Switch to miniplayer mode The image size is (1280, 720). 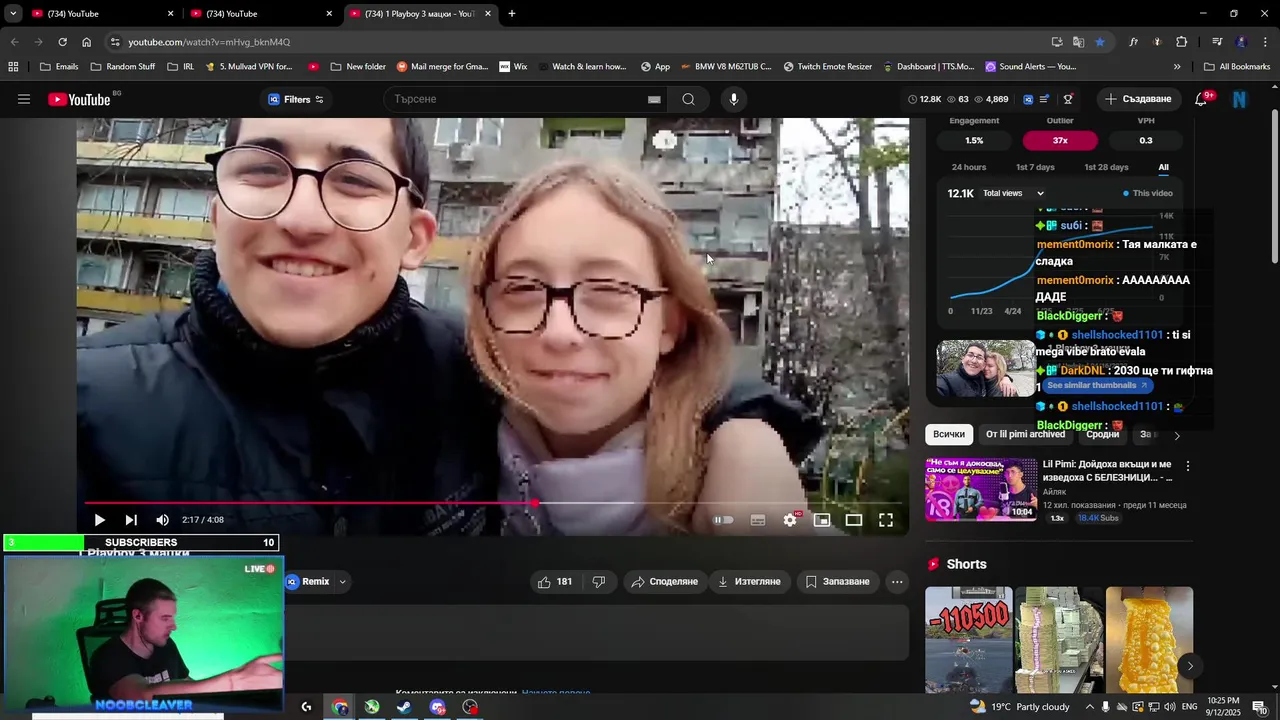pos(822,520)
